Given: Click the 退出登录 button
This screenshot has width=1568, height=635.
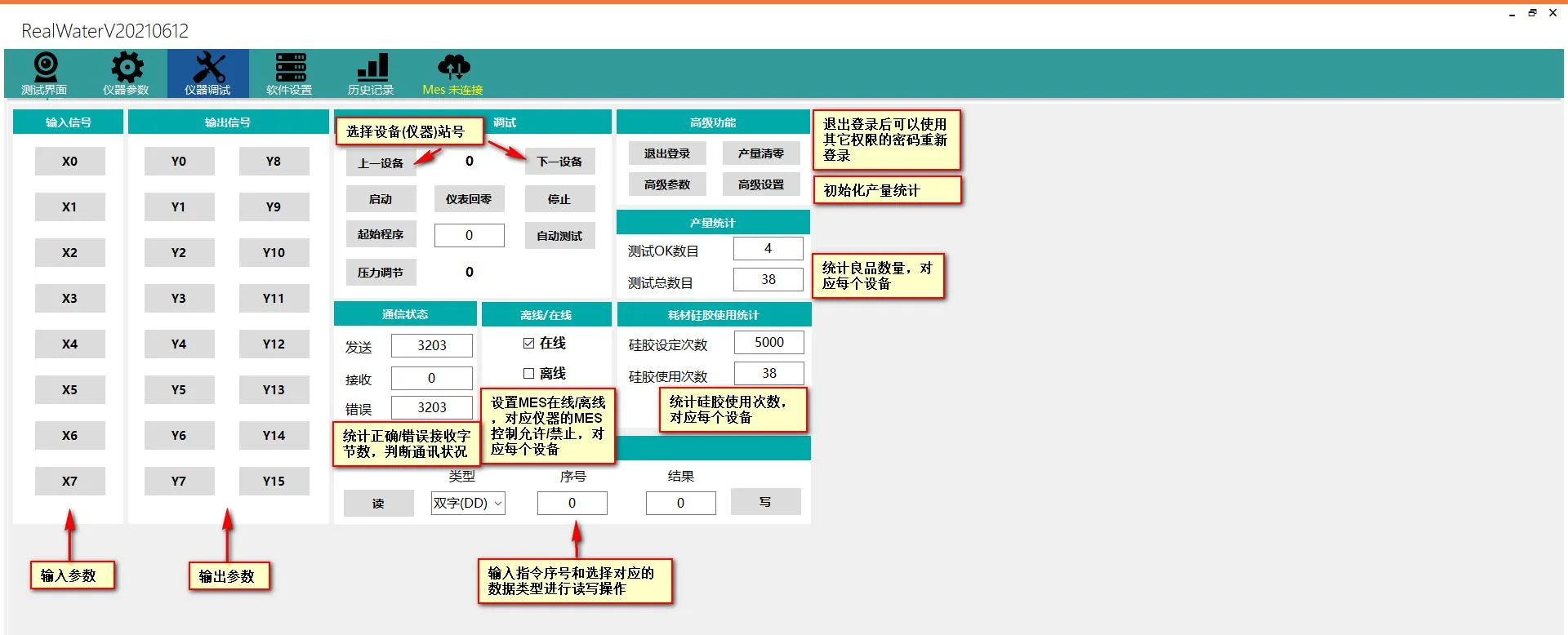Looking at the screenshot, I should 667,153.
